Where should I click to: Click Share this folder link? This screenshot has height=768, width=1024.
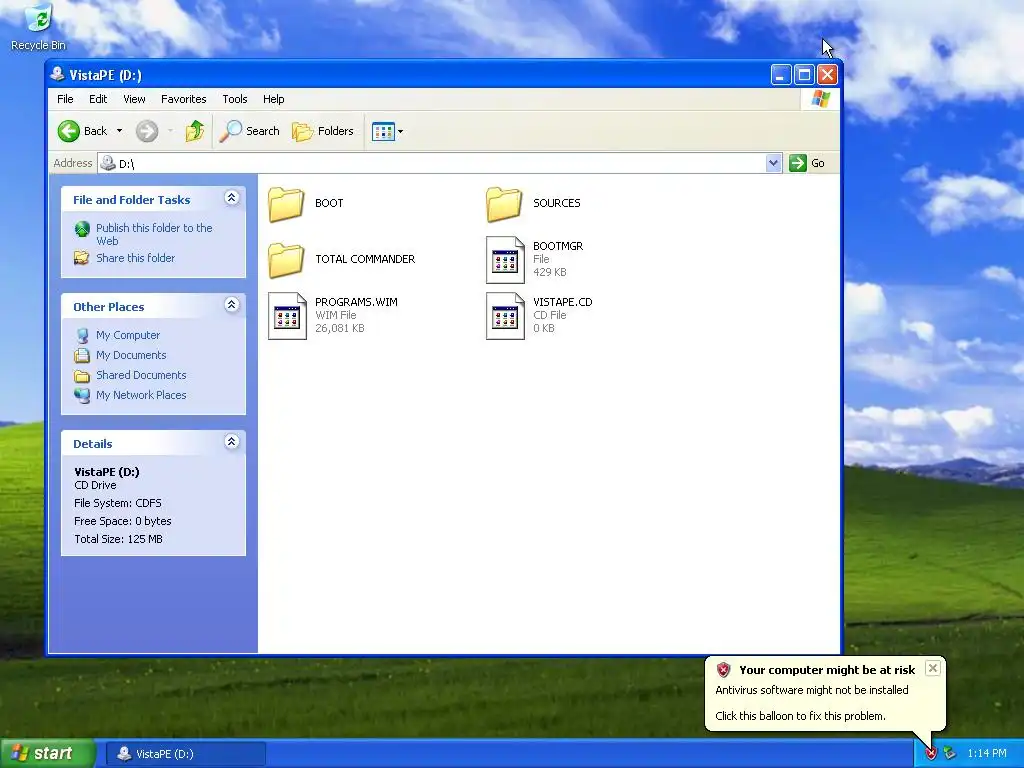point(135,258)
